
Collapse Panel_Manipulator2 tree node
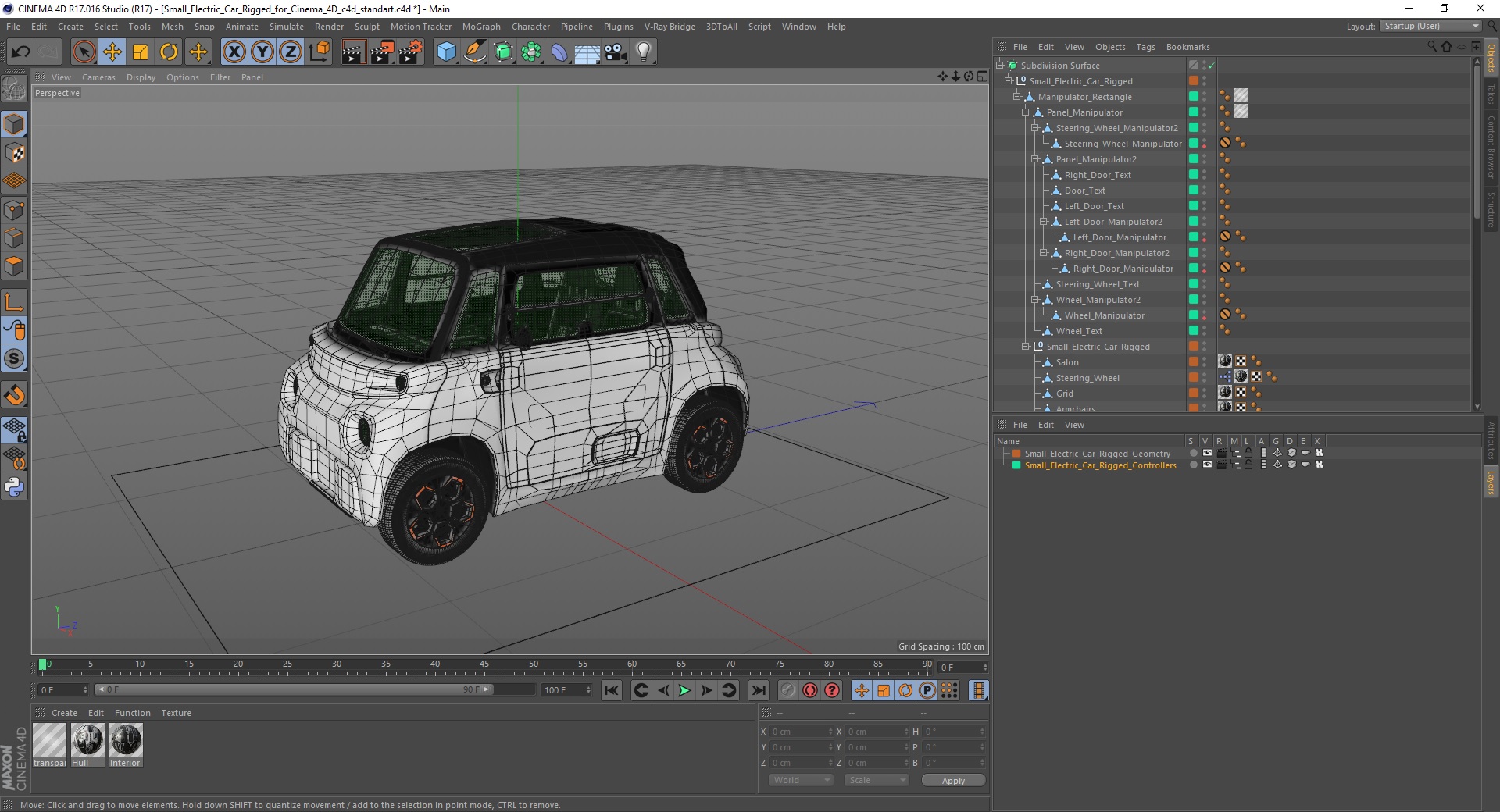1034,159
